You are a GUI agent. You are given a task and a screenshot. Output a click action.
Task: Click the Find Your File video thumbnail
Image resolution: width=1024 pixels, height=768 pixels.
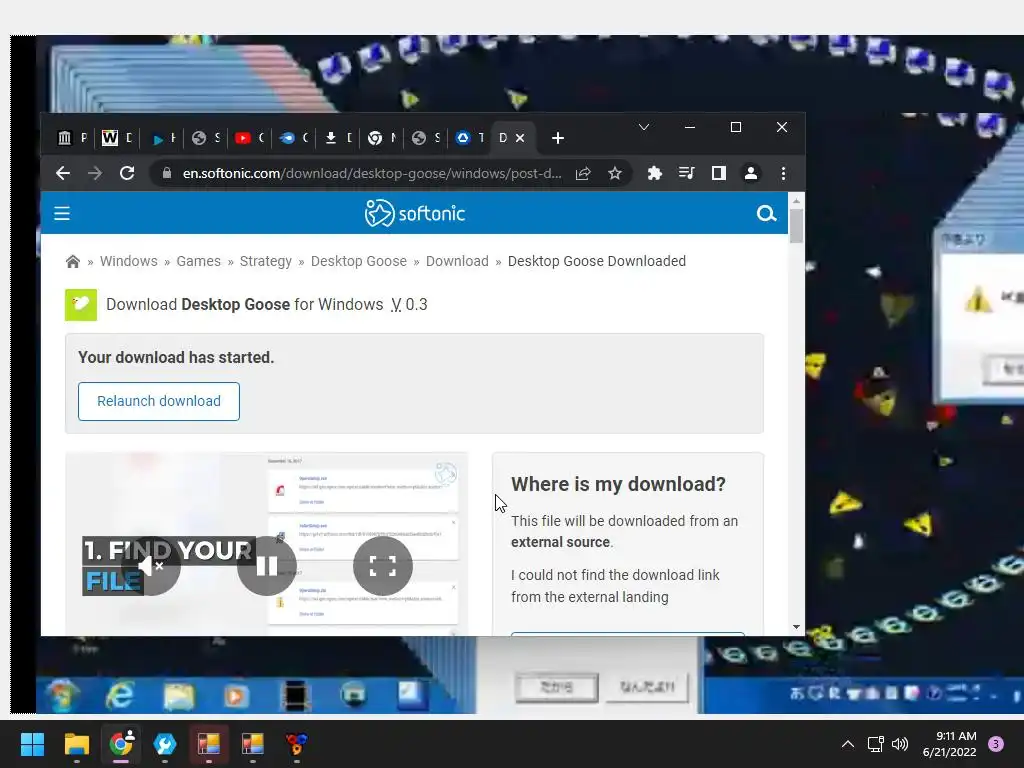pos(266,543)
